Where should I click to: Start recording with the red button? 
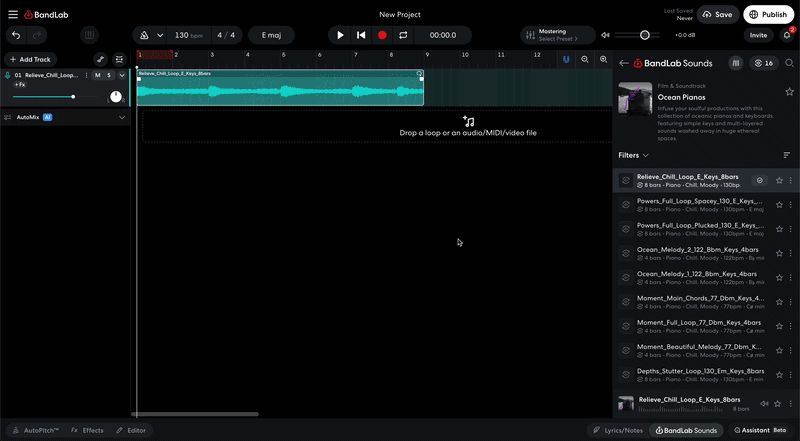(382, 35)
